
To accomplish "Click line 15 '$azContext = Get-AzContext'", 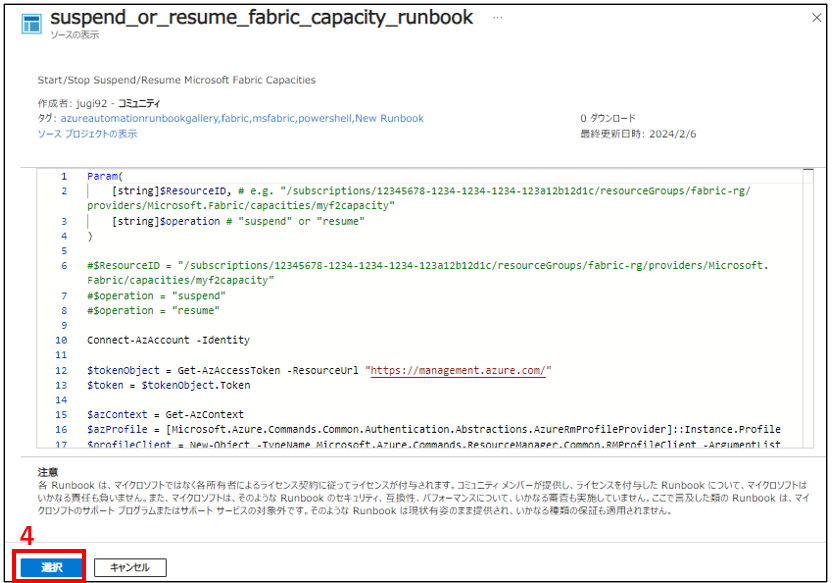I will [x=165, y=414].
